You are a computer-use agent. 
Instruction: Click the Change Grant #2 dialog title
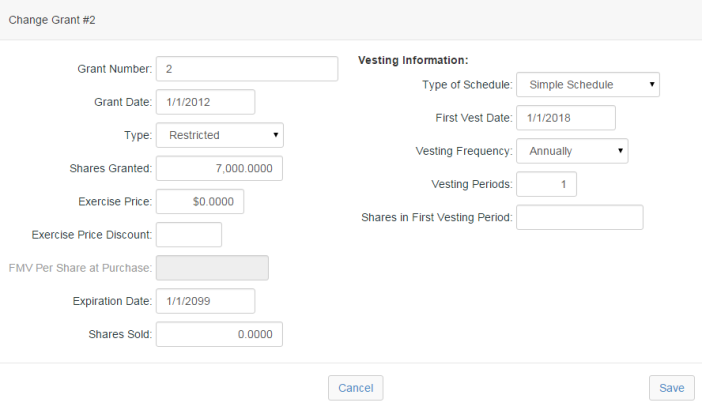coord(52,20)
